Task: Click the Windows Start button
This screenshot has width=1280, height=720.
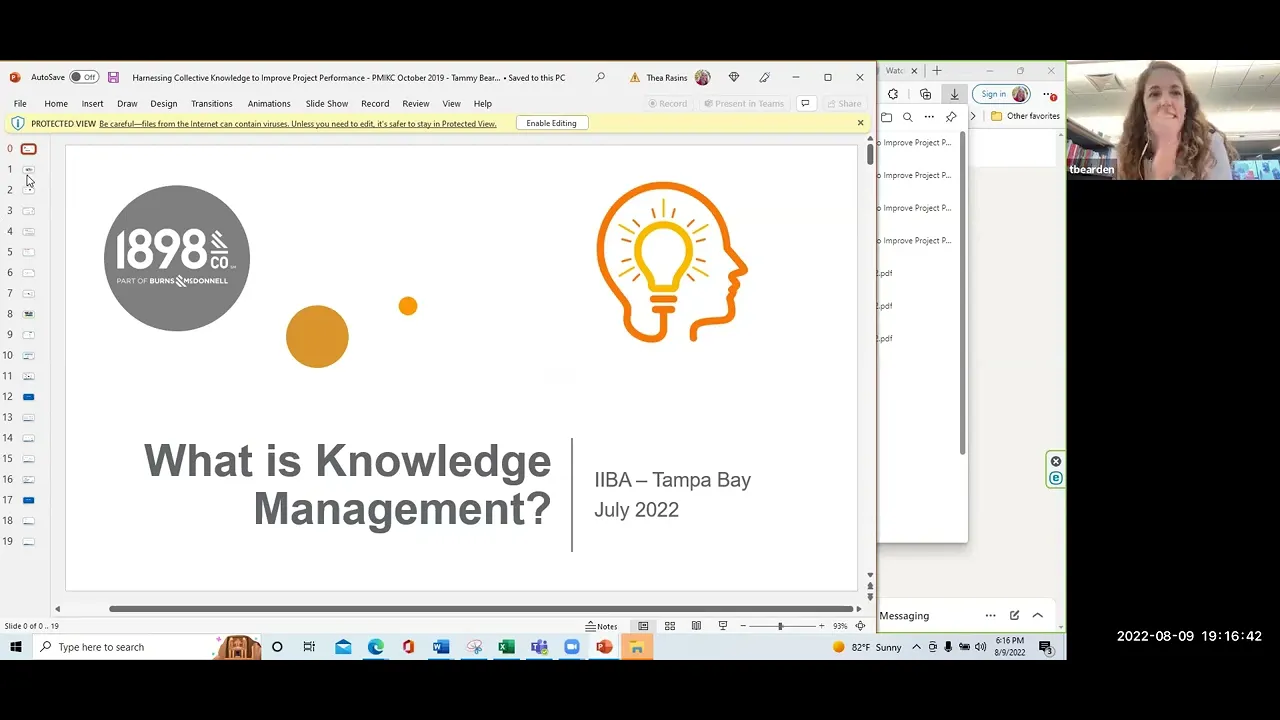Action: [16, 647]
